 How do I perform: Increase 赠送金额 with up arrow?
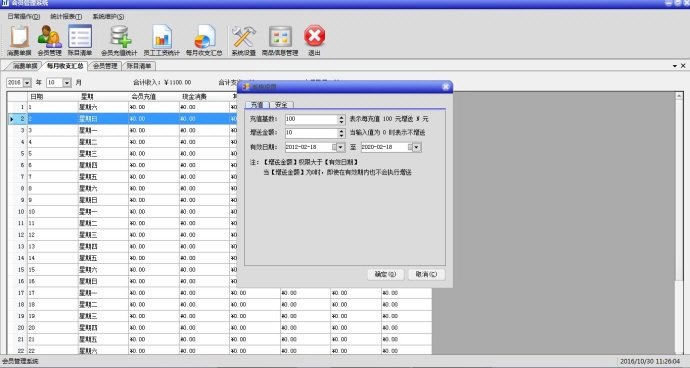tap(341, 130)
